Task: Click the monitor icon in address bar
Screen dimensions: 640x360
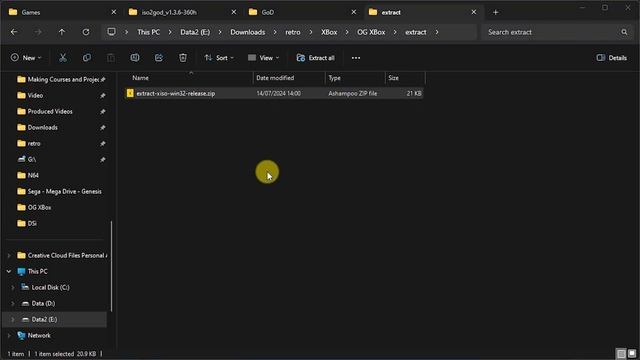Action: pos(111,32)
